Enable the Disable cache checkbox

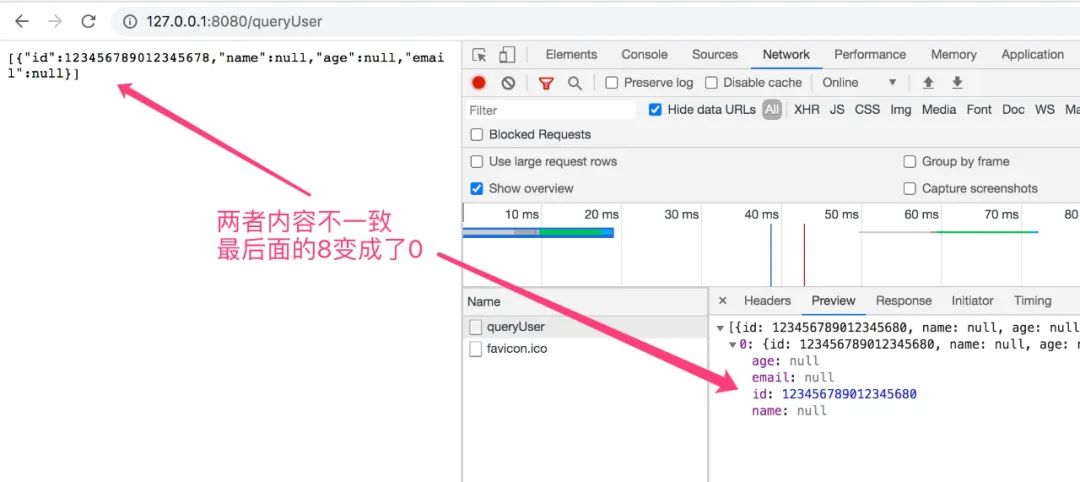coord(711,83)
